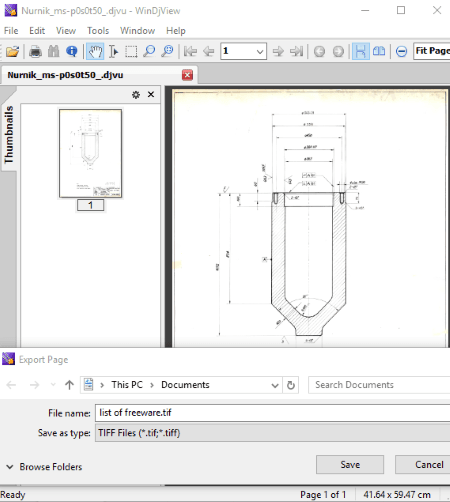This screenshot has width=450, height=502.
Task: Open recent locations dropdown chevron
Action: pyautogui.click(x=53, y=385)
